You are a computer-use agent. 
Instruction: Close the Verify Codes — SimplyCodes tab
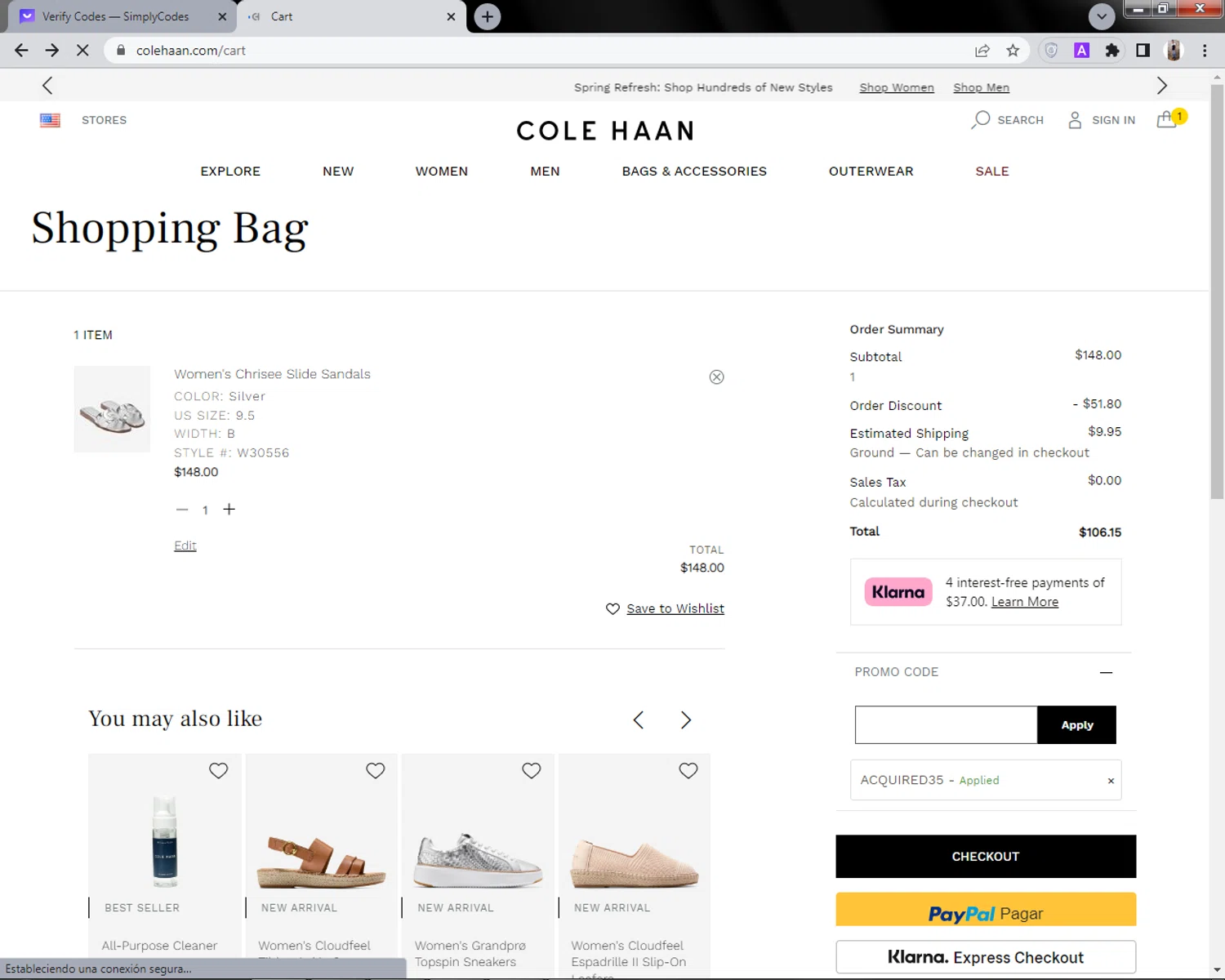(223, 16)
